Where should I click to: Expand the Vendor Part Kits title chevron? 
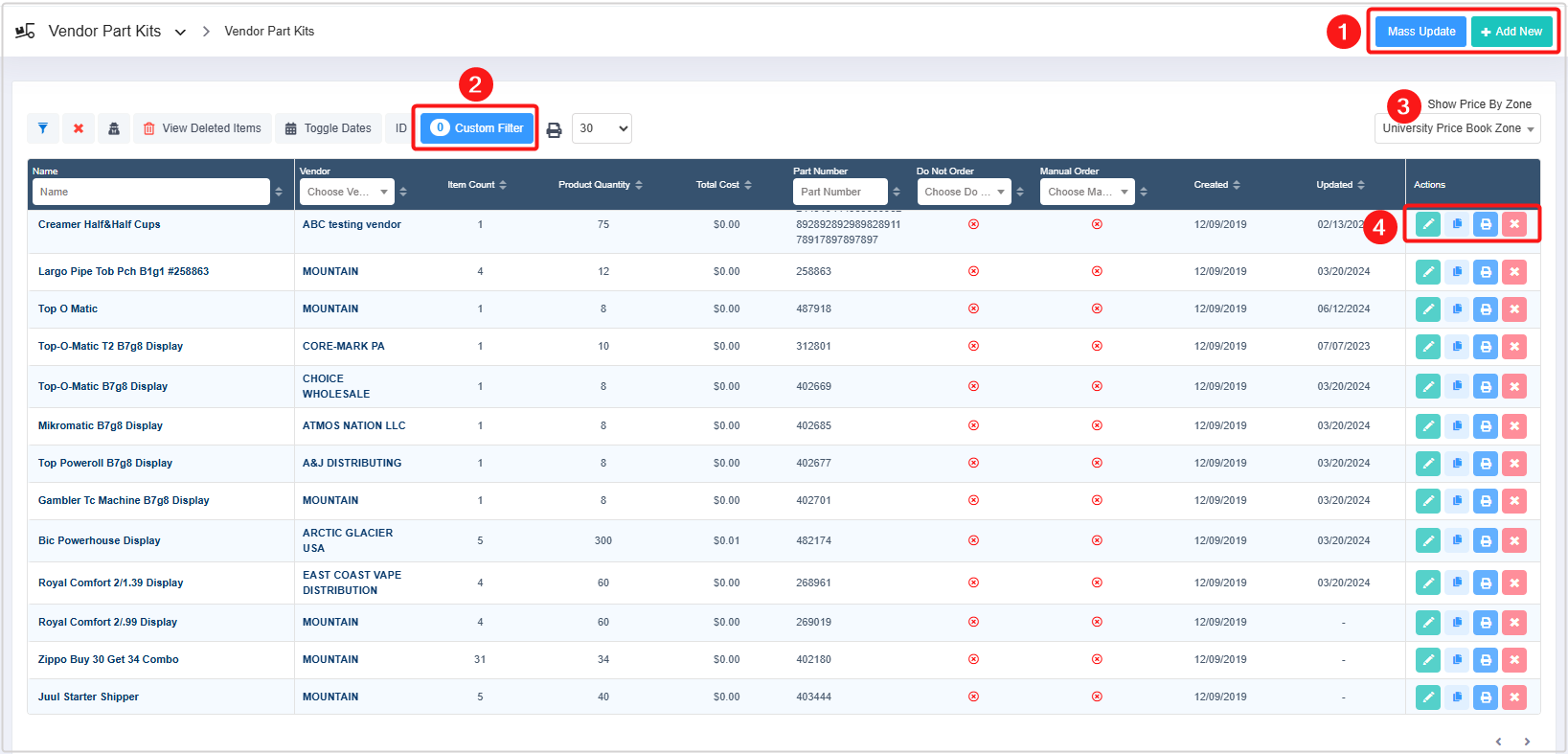(180, 32)
